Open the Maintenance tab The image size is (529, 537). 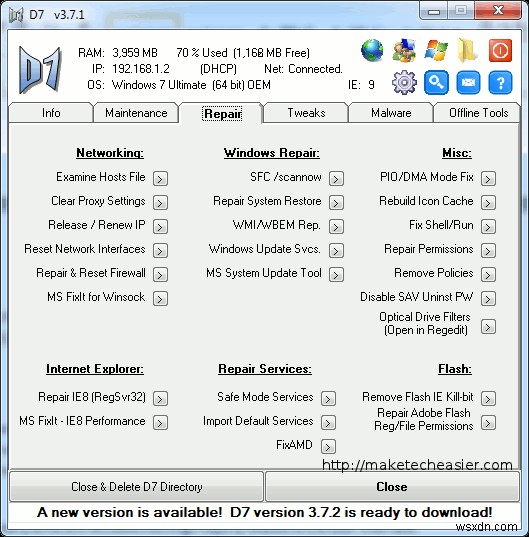point(136,113)
